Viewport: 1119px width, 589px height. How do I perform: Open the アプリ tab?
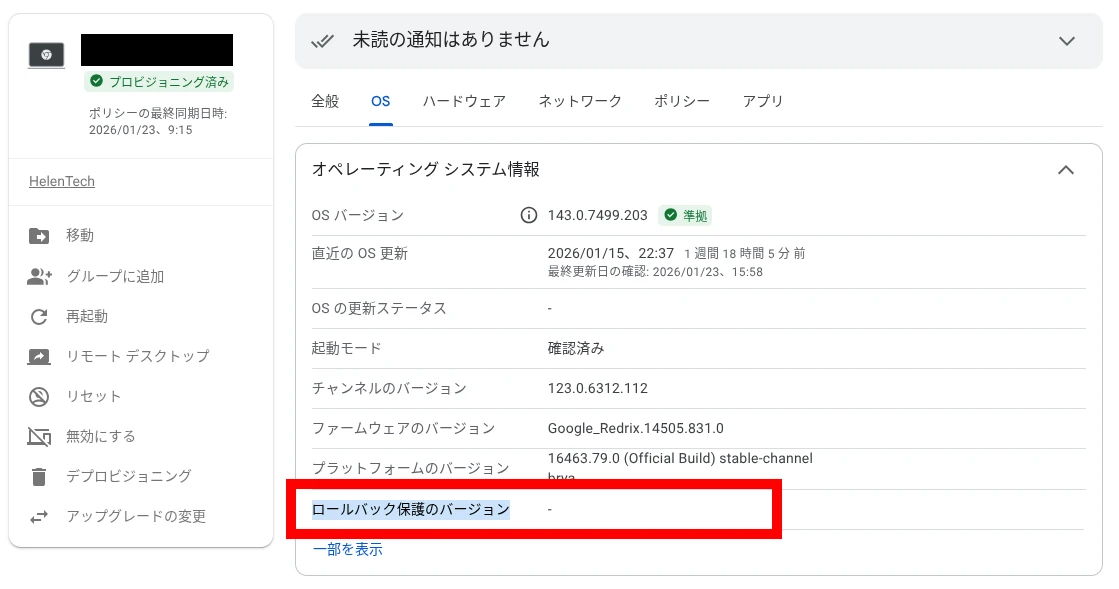(x=763, y=101)
